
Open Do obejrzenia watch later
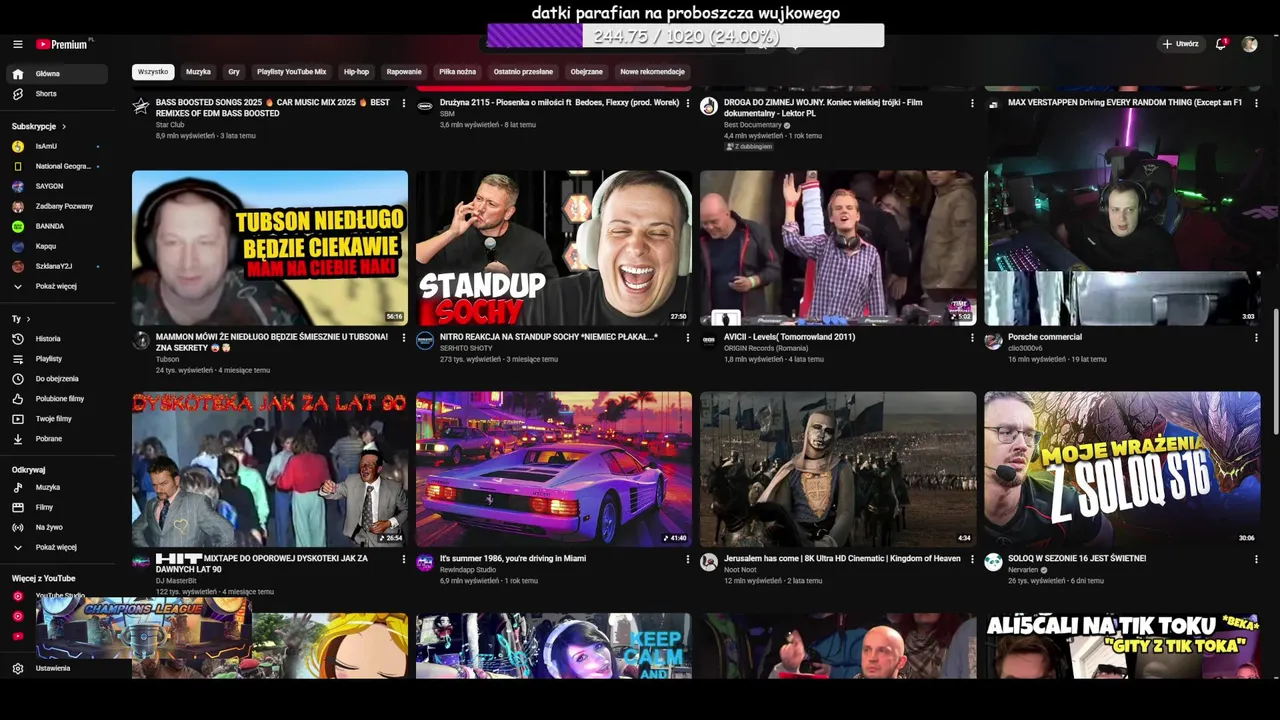(56, 379)
